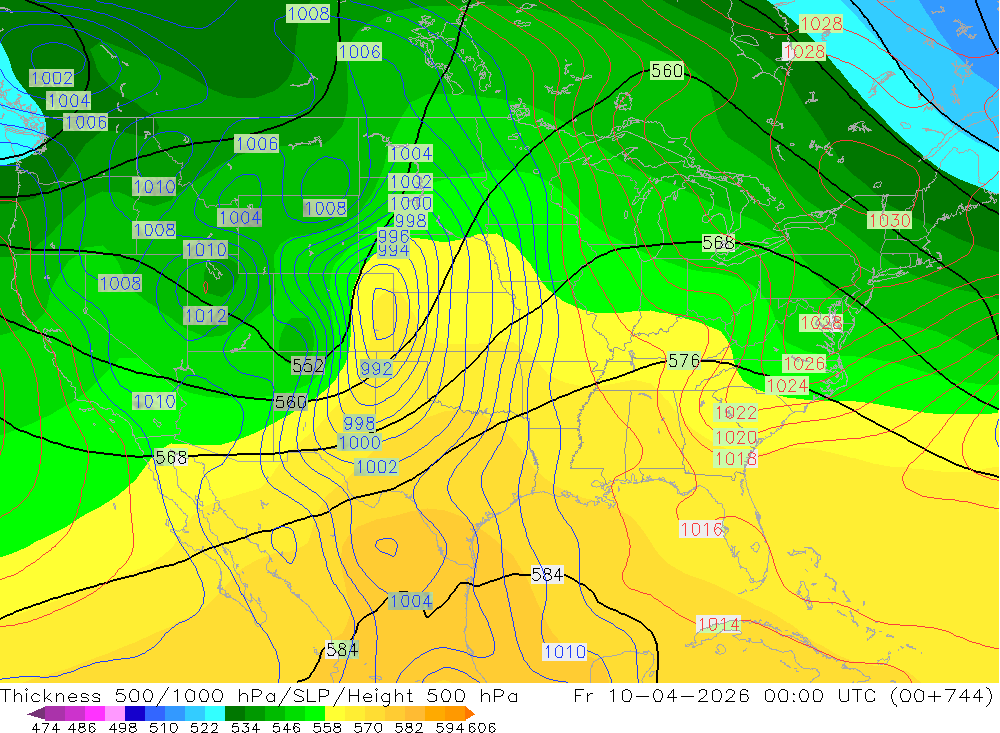Select legend value 606
The image size is (1000, 733).
[482, 727]
